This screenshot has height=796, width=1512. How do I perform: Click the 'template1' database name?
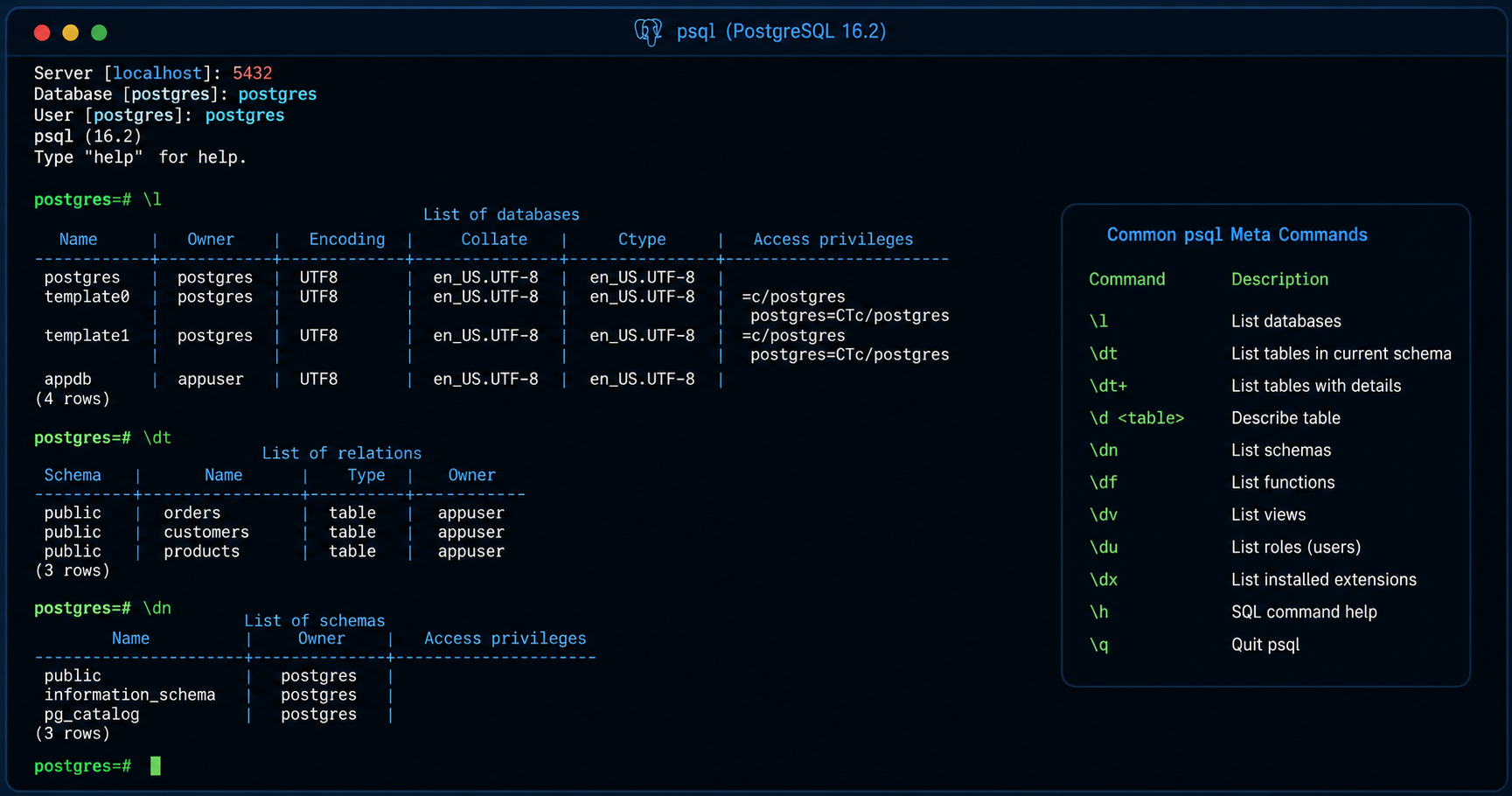pyautogui.click(x=87, y=336)
